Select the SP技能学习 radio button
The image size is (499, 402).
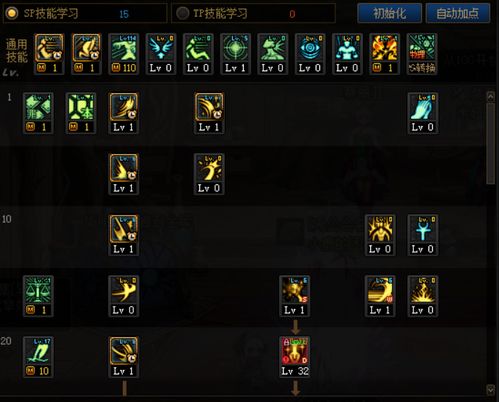point(12,13)
